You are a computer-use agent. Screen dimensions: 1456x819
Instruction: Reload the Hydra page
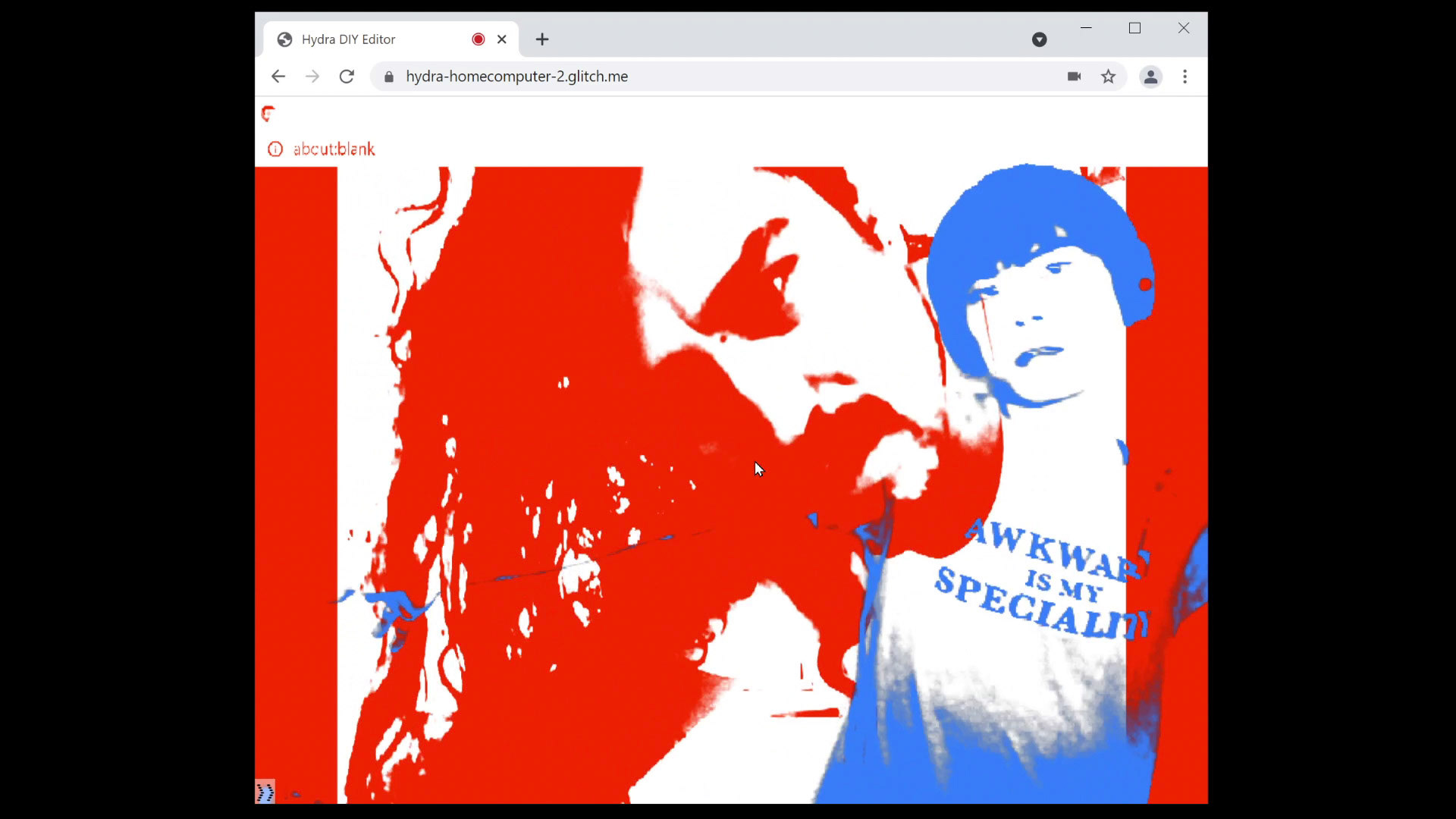coord(347,77)
